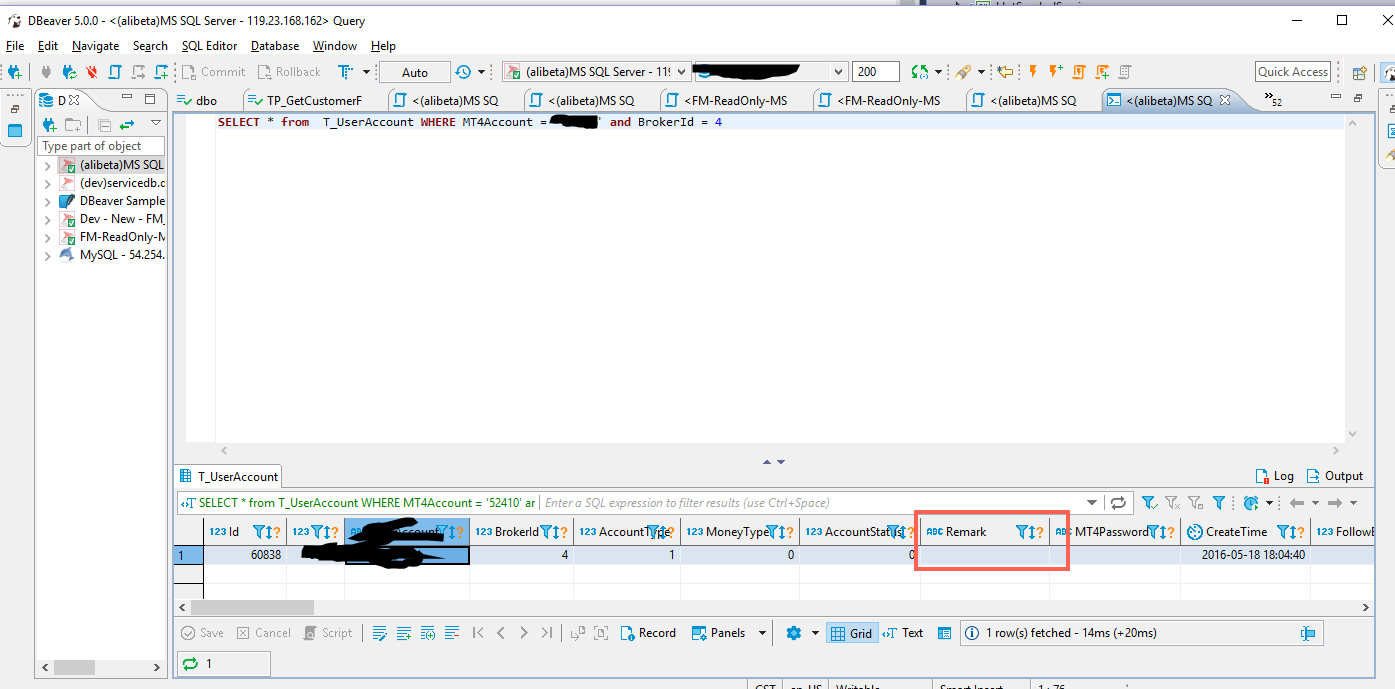Toggle Record view mode

tap(648, 633)
